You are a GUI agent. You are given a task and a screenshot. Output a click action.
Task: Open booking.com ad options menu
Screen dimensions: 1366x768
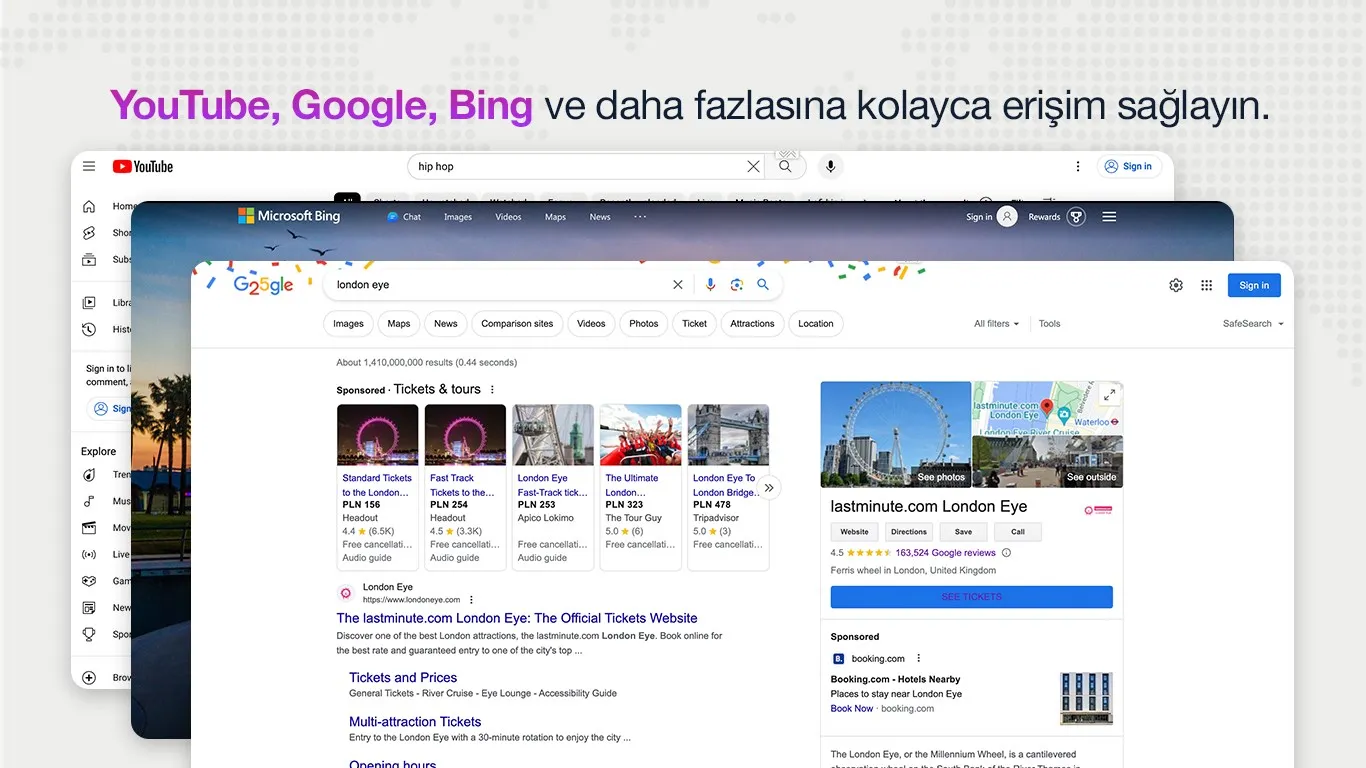(x=918, y=659)
